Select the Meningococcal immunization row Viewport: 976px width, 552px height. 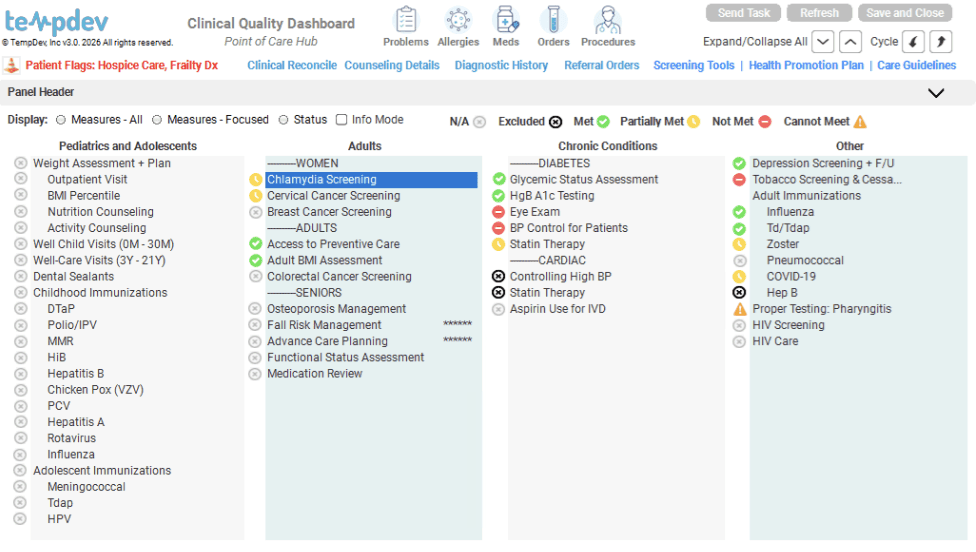[87, 487]
